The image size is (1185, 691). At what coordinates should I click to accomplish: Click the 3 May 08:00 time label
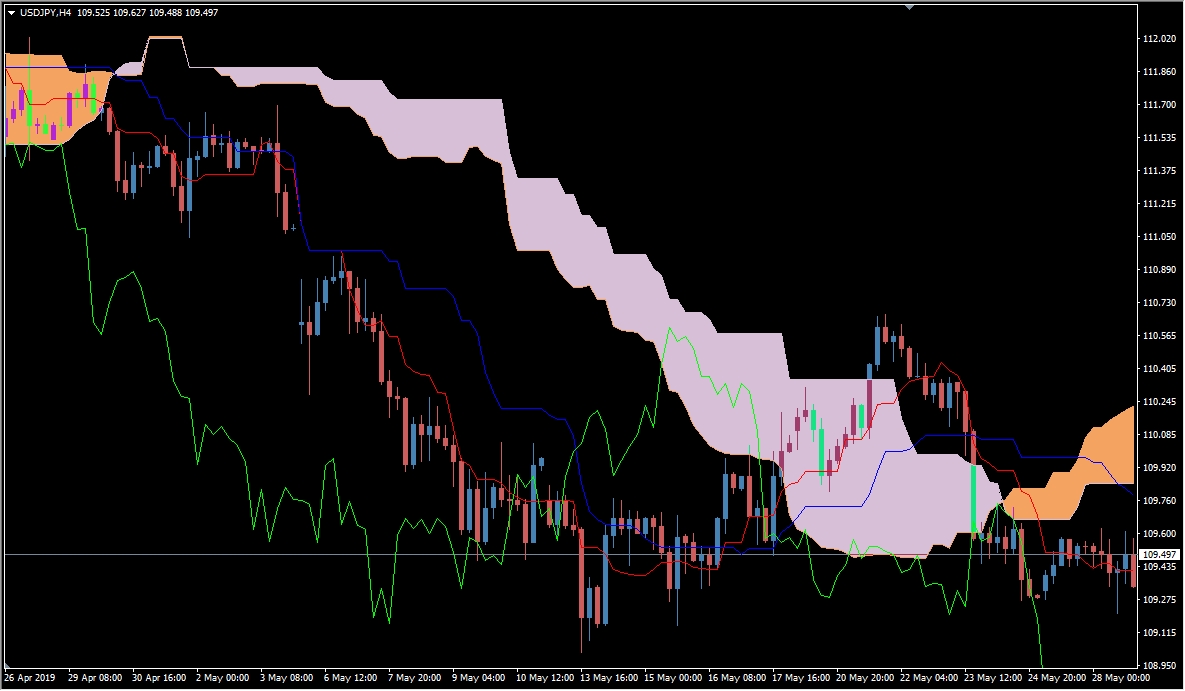click(286, 678)
